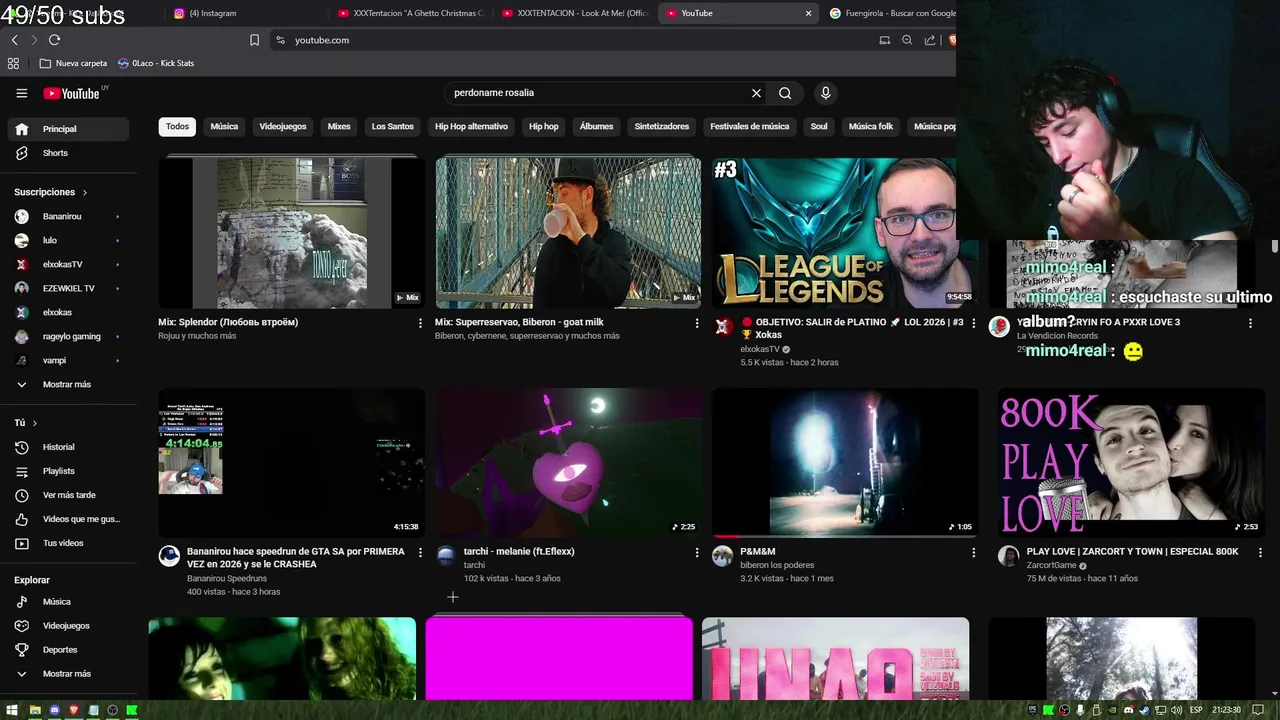Open Historial in the sidebar

(x=68, y=447)
